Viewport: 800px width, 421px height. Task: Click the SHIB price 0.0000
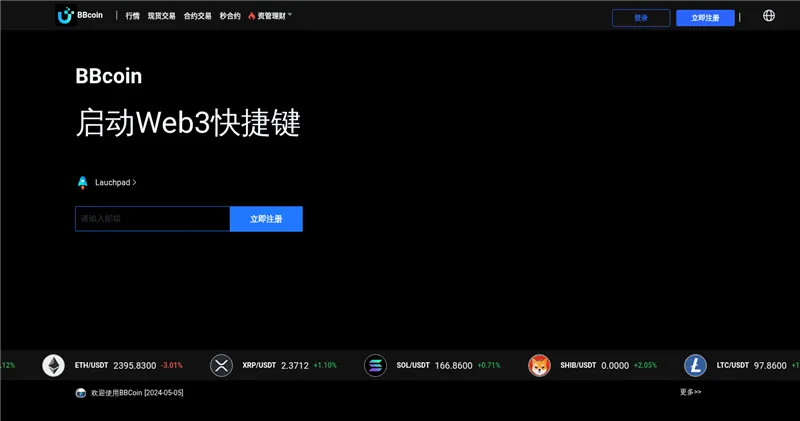(x=615, y=366)
